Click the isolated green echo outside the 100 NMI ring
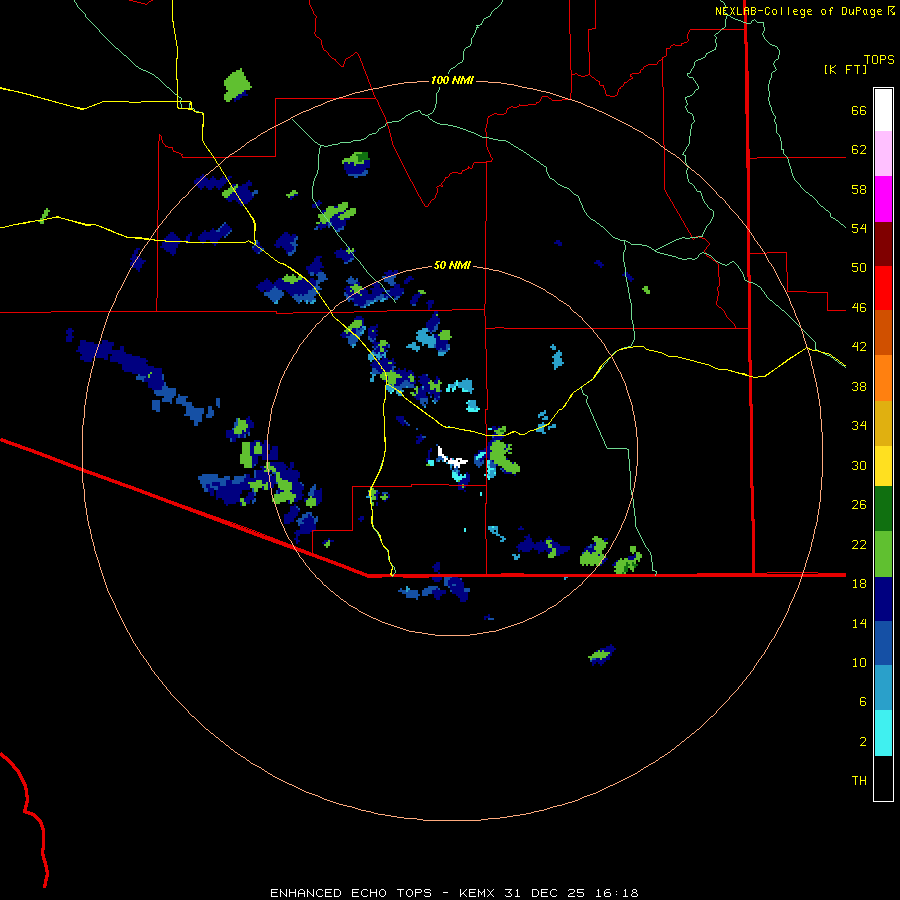The width and height of the screenshot is (900, 900). [237, 86]
